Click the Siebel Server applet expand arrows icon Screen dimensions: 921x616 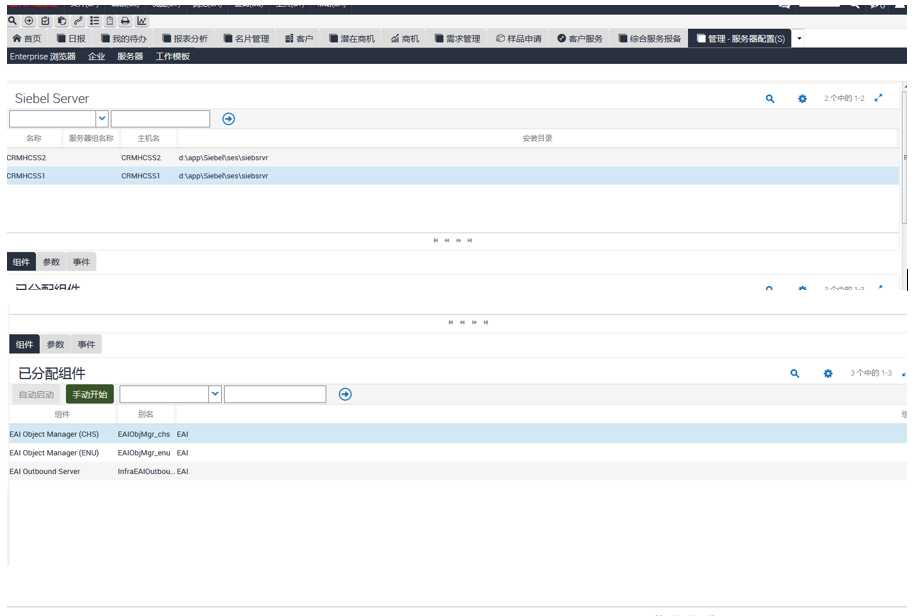coord(878,98)
